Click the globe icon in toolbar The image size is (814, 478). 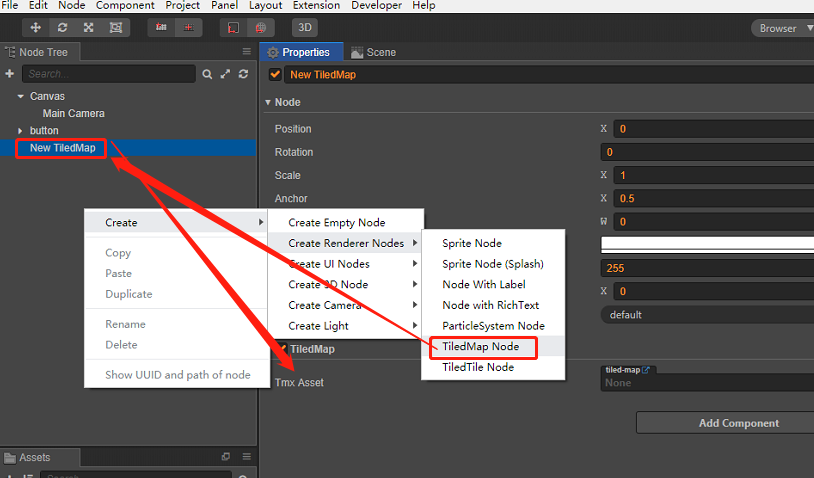(x=261, y=28)
